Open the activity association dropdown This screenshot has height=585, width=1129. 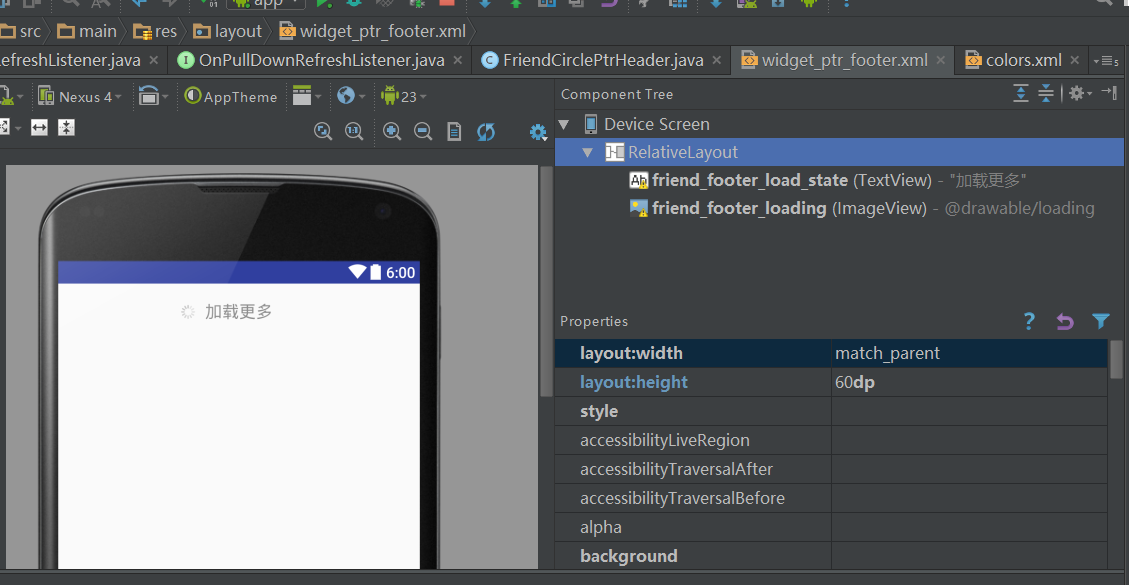(307, 96)
